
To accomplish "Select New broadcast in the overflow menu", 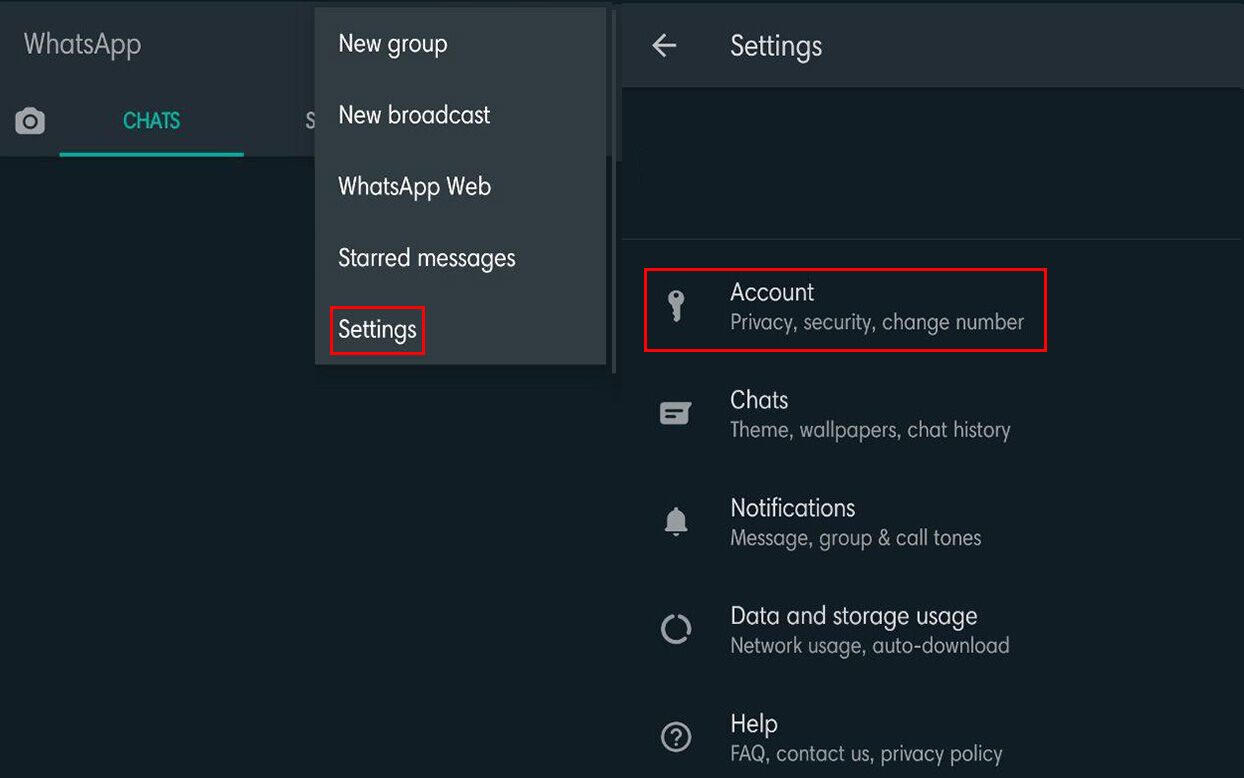I will point(414,115).
